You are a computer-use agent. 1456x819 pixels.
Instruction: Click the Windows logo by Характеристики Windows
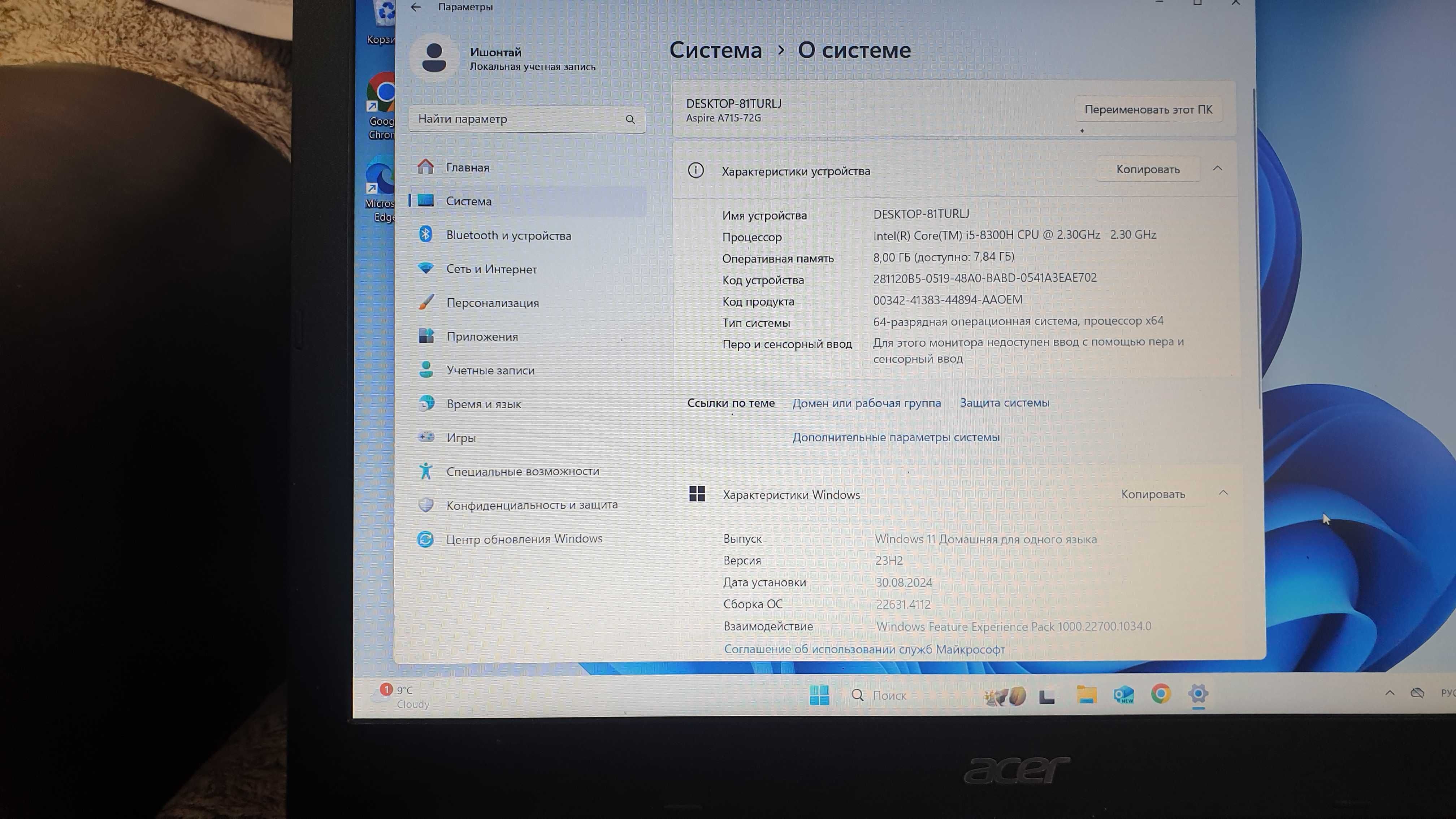tap(697, 493)
